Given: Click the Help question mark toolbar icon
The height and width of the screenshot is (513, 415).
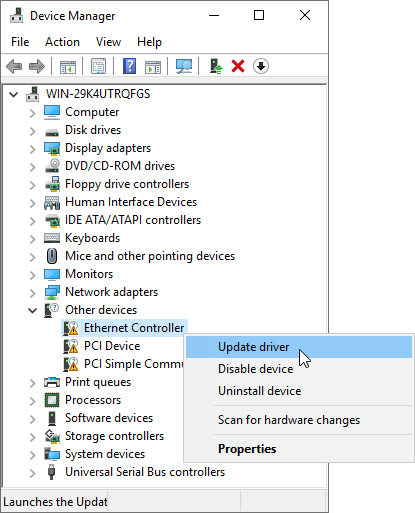Looking at the screenshot, I should 129,66.
